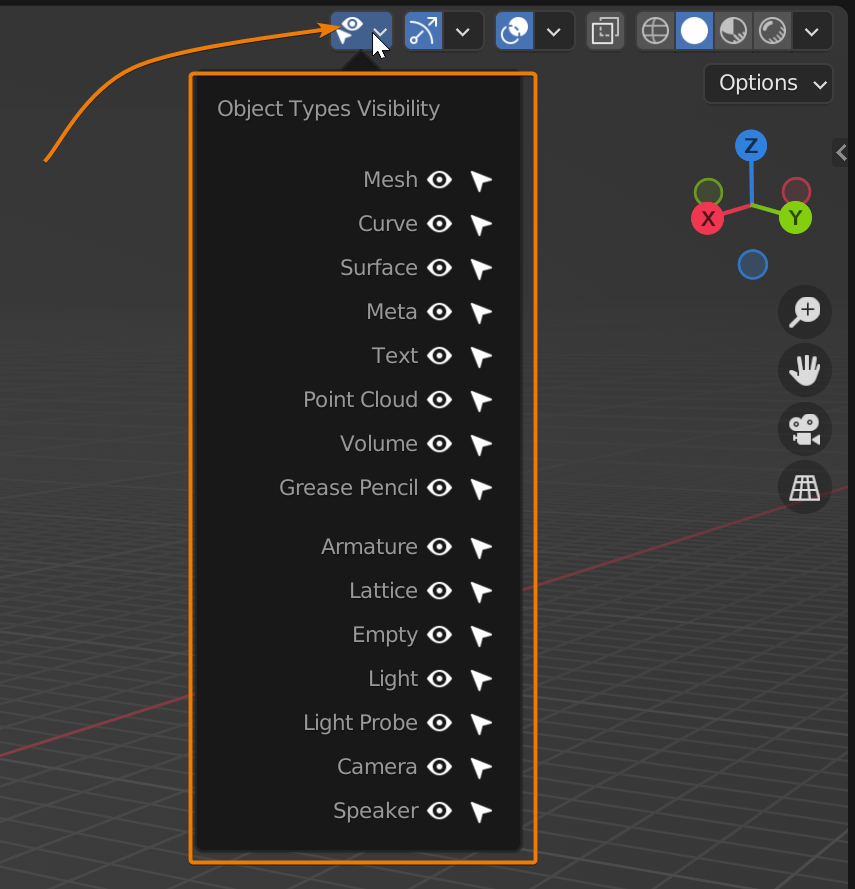Hide Mesh objects with eye icon

click(439, 180)
